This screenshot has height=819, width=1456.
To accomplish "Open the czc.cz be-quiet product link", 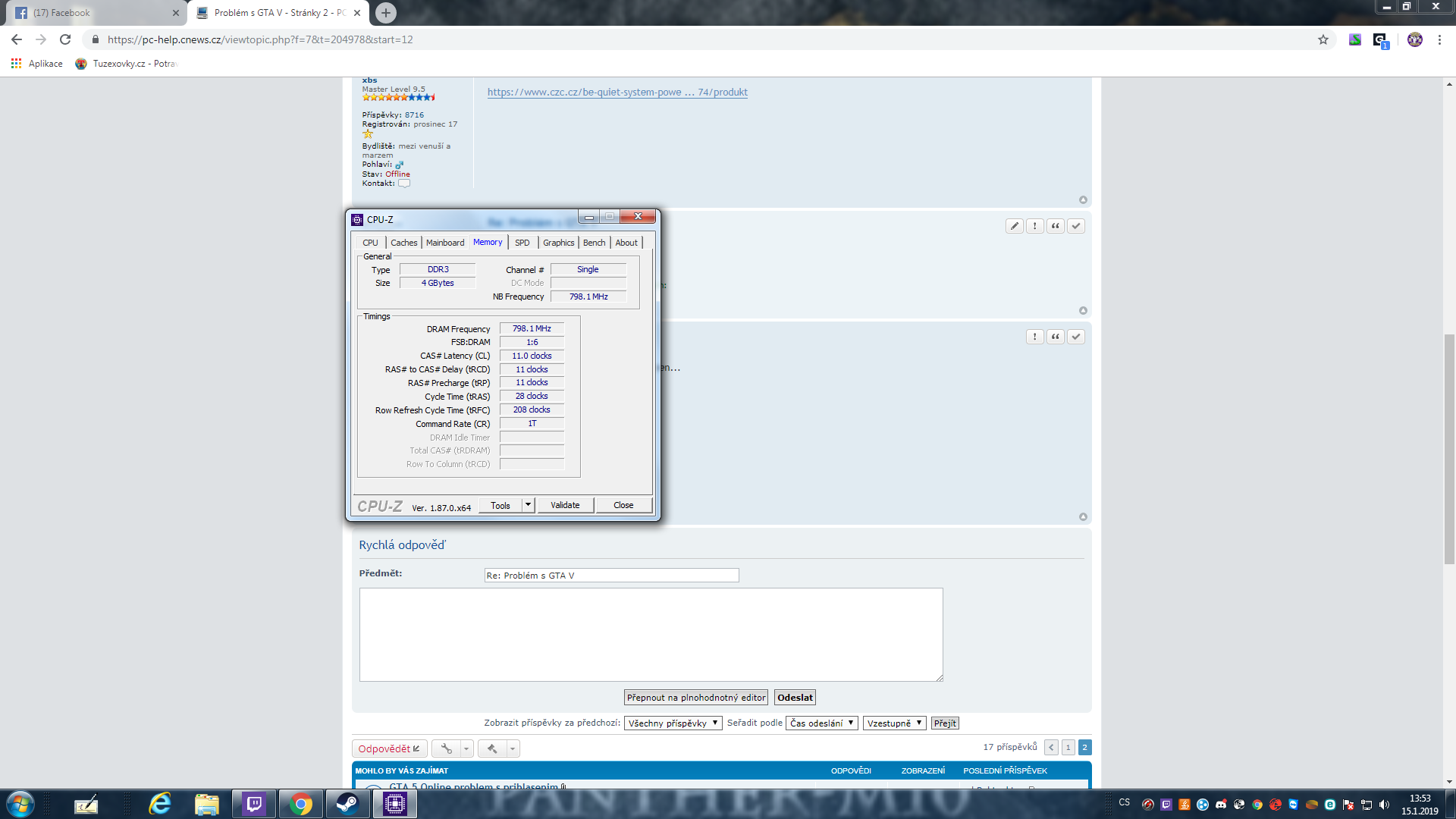I will pyautogui.click(x=617, y=93).
